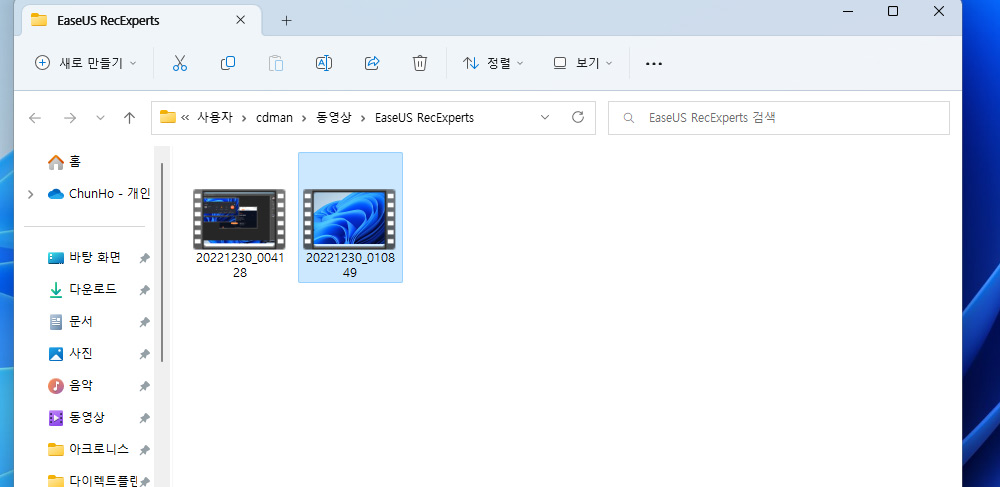Open 바탕 화면 in sidebar
1000x487 pixels.
(85, 258)
